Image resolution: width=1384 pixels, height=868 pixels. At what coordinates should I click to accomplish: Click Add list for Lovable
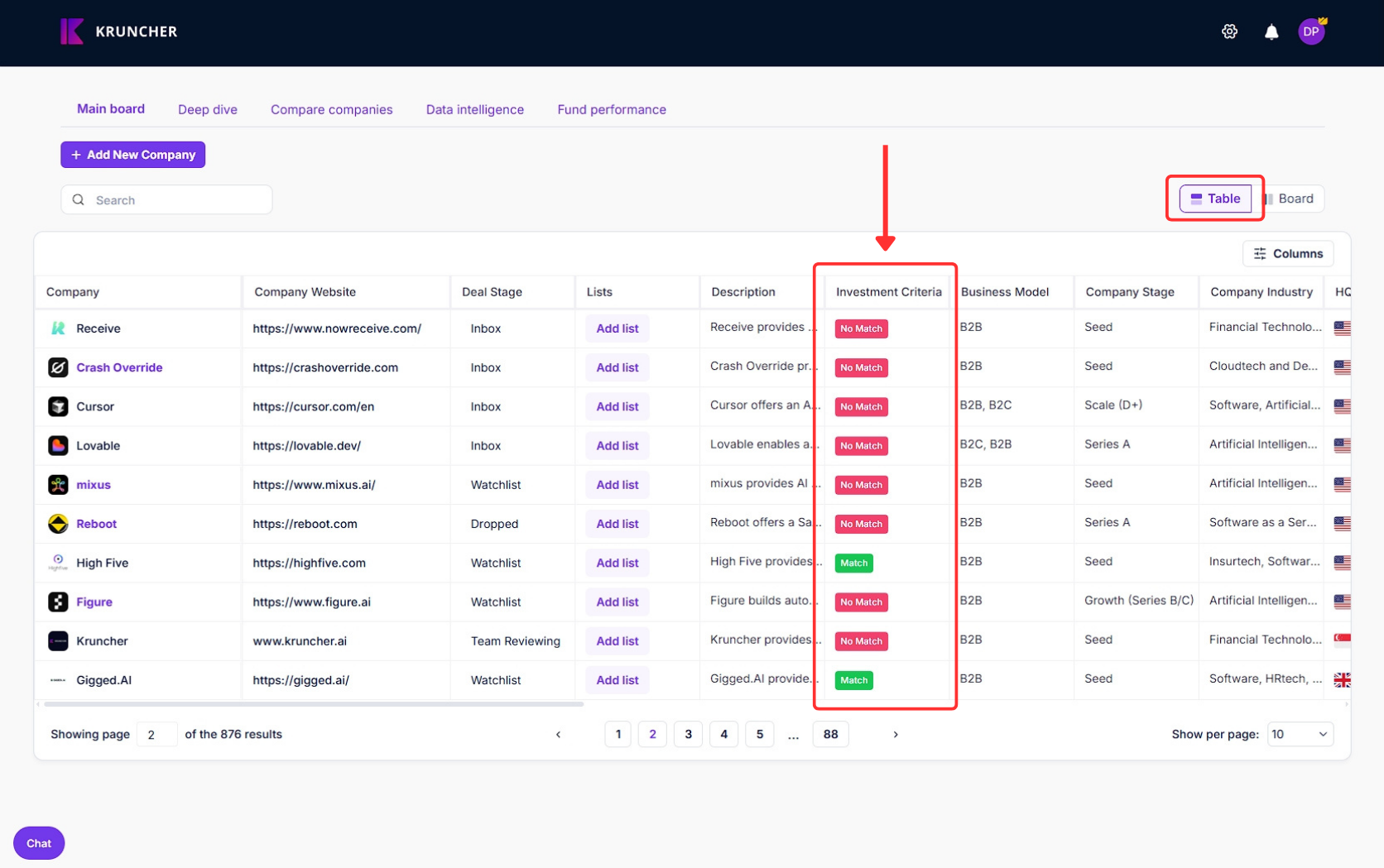click(618, 445)
